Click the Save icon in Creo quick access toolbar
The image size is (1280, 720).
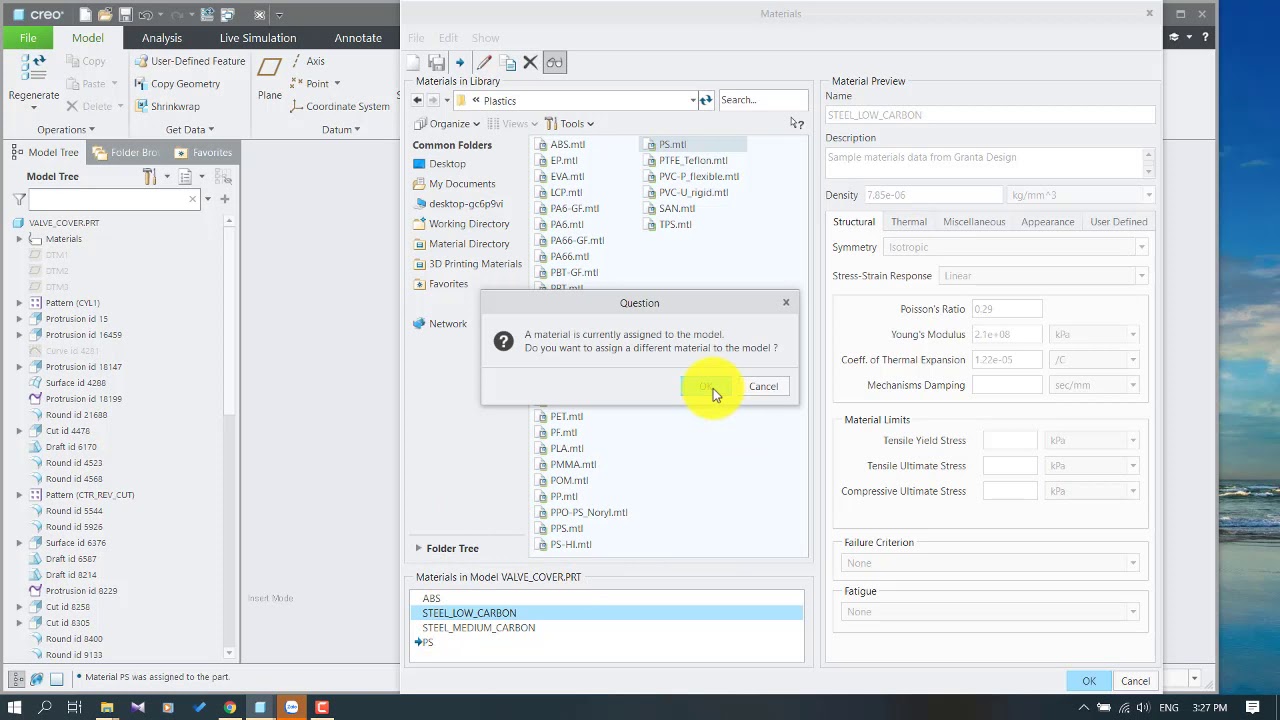(x=126, y=15)
